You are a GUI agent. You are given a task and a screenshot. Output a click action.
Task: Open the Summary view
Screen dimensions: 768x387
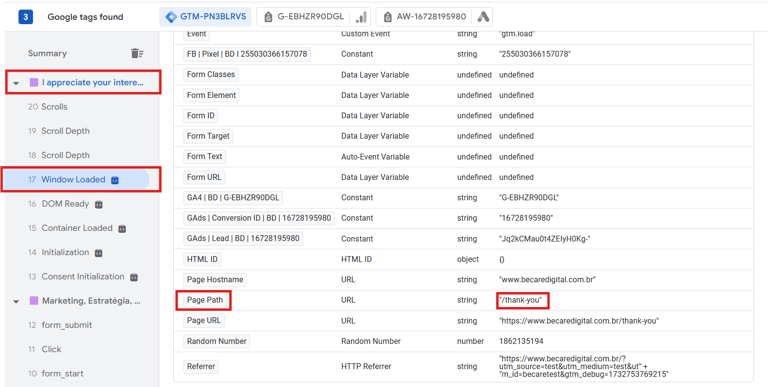coord(47,53)
